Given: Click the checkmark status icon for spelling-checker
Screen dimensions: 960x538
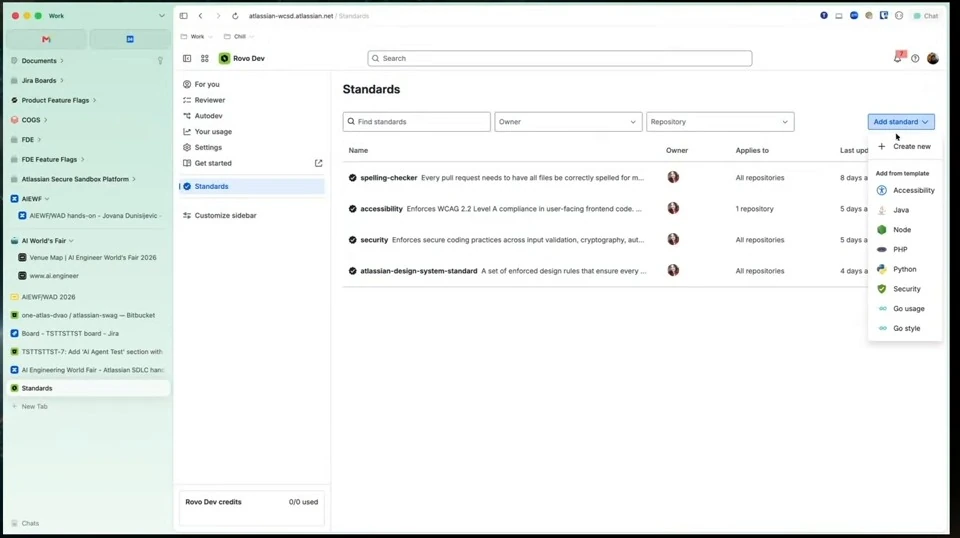Looking at the screenshot, I should (x=353, y=177).
